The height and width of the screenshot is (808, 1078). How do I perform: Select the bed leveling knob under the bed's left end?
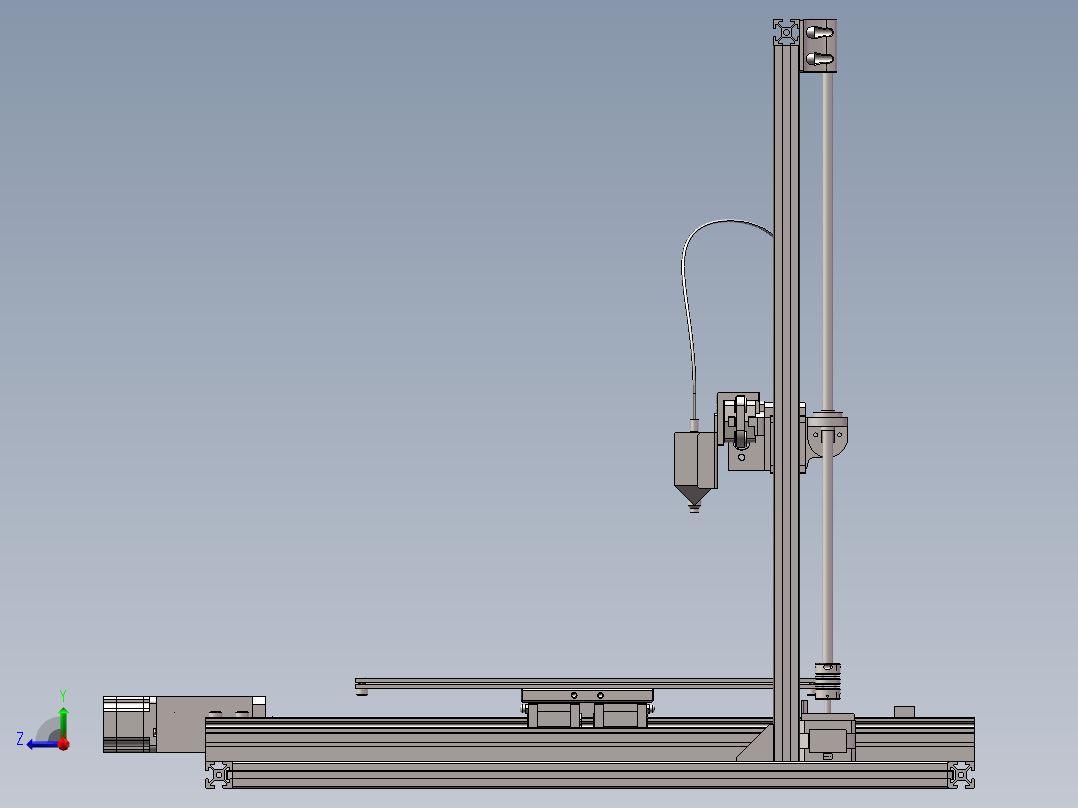(x=362, y=692)
